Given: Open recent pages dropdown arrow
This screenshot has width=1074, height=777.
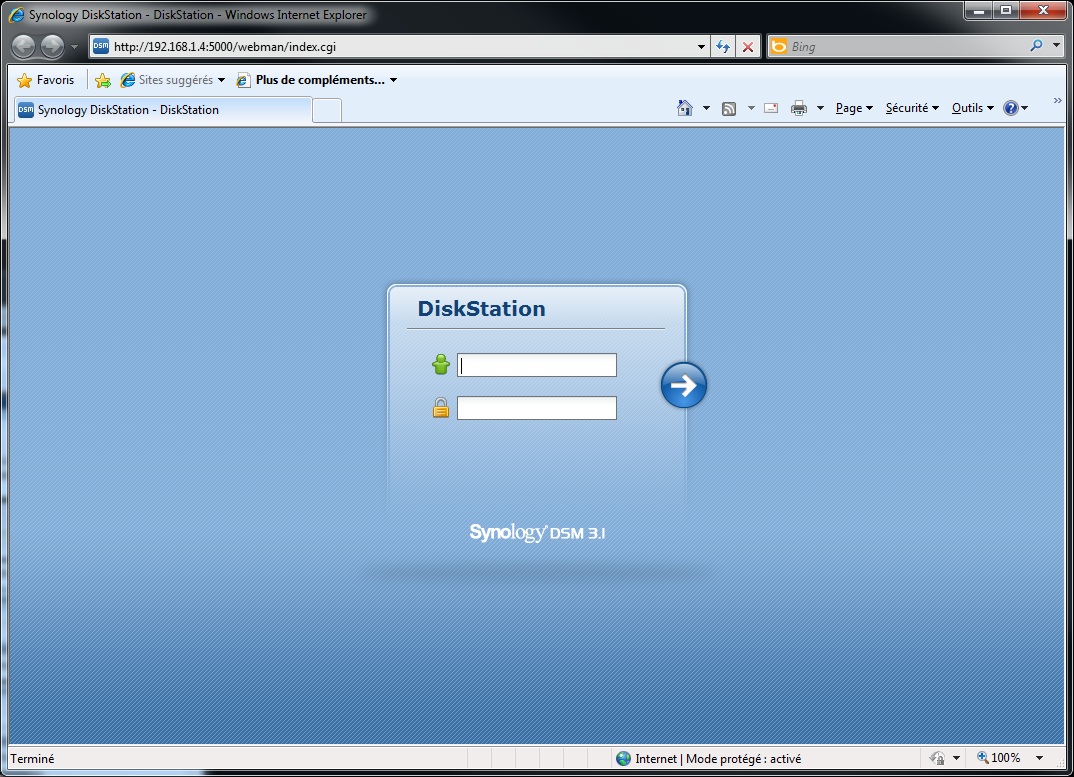Looking at the screenshot, I should (75, 47).
